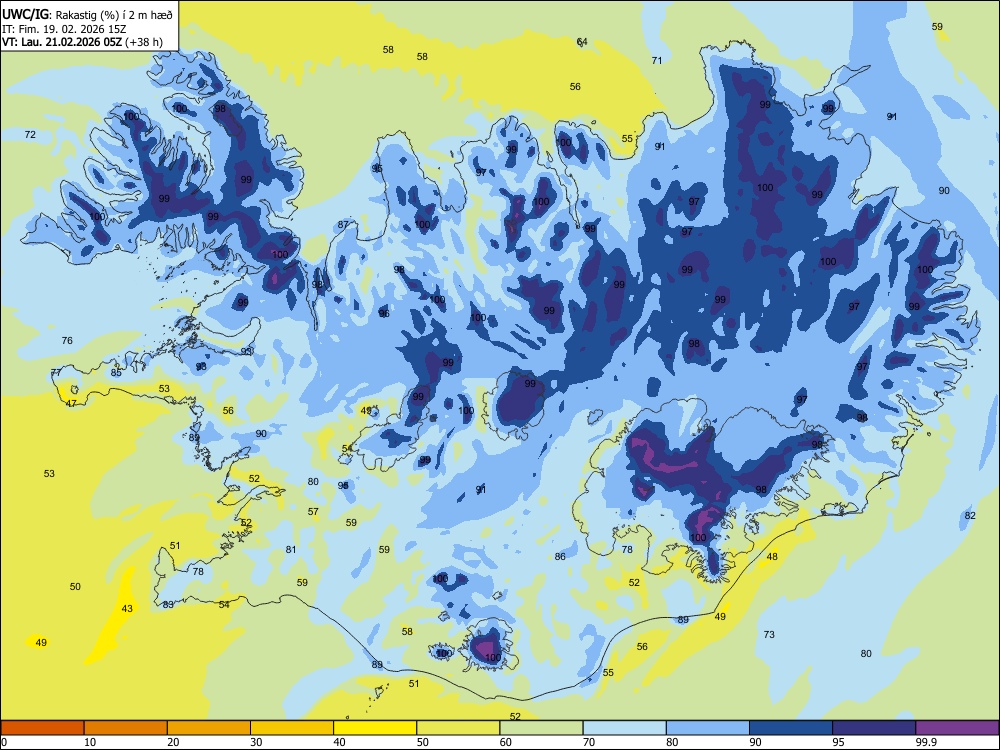The height and width of the screenshot is (750, 1000).
Task: Click the humidity value 72
Action: (x=30, y=135)
